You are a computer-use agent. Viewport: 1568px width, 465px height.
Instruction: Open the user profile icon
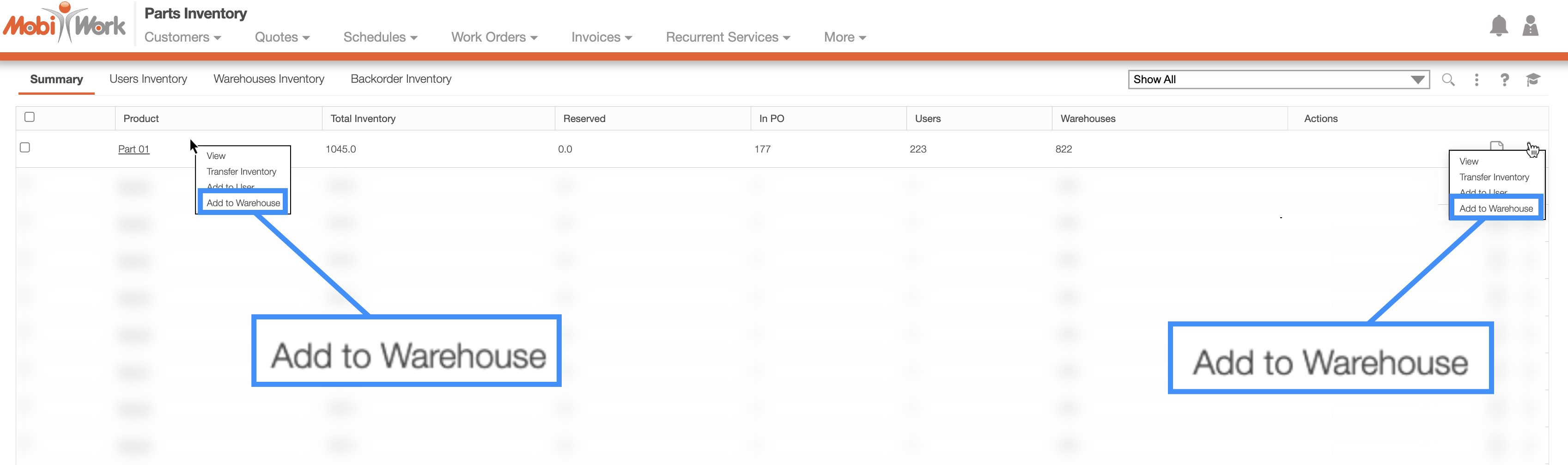point(1530,26)
